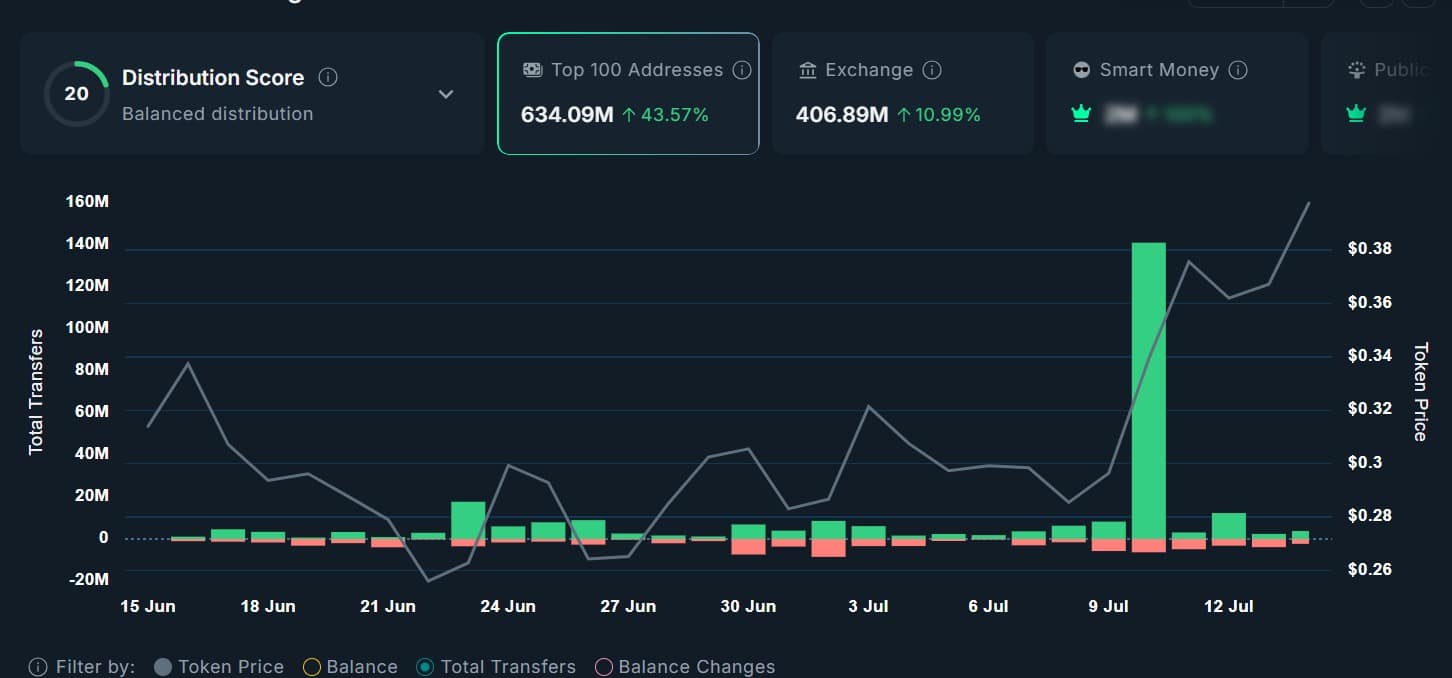Click the bank icon beside Exchange
Image resolution: width=1452 pixels, height=678 pixels.
[808, 70]
